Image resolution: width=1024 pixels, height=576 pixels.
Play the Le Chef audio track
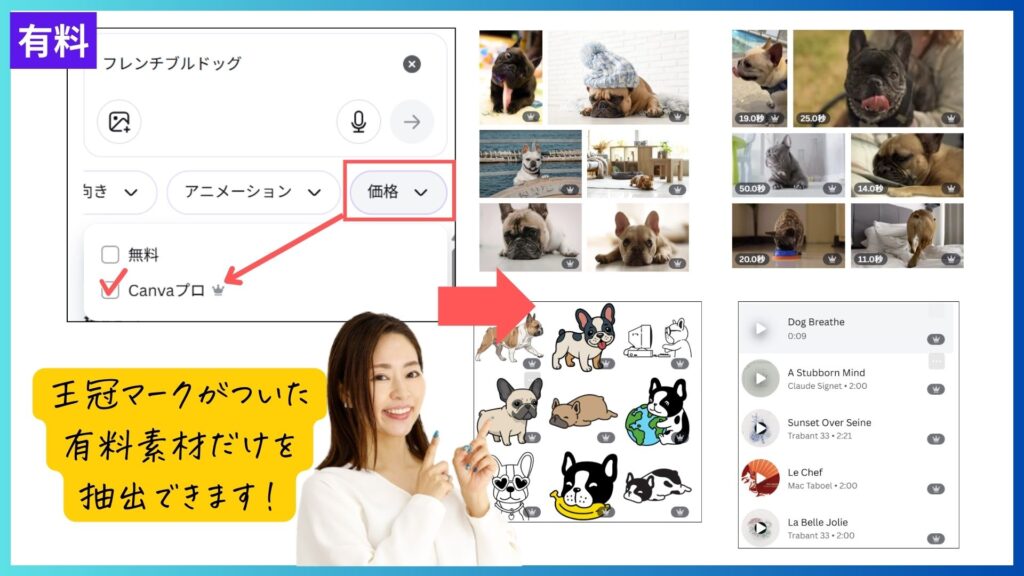tap(761, 478)
